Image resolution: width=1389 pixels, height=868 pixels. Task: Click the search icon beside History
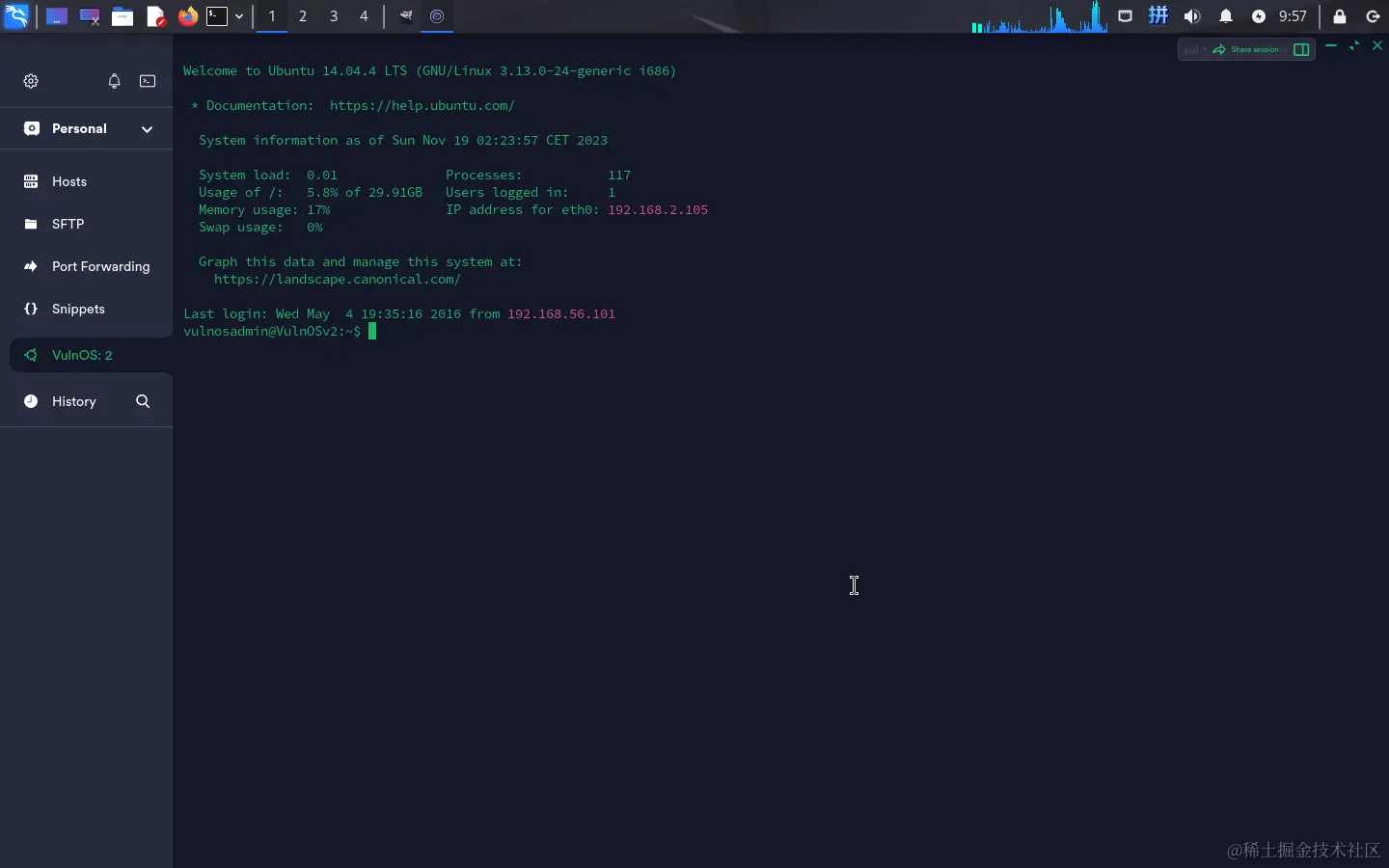[143, 401]
